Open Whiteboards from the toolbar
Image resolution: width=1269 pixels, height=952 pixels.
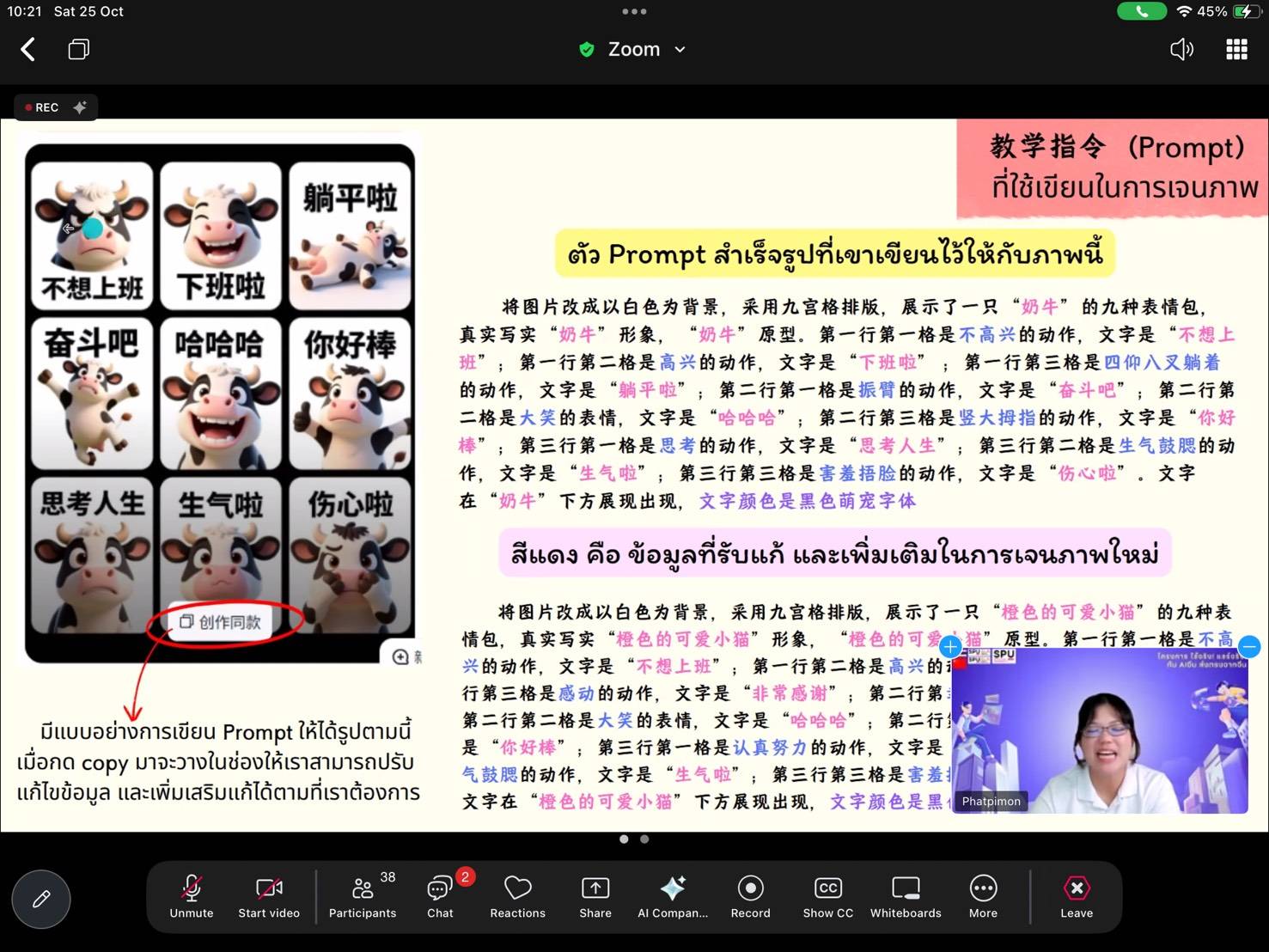point(906,897)
